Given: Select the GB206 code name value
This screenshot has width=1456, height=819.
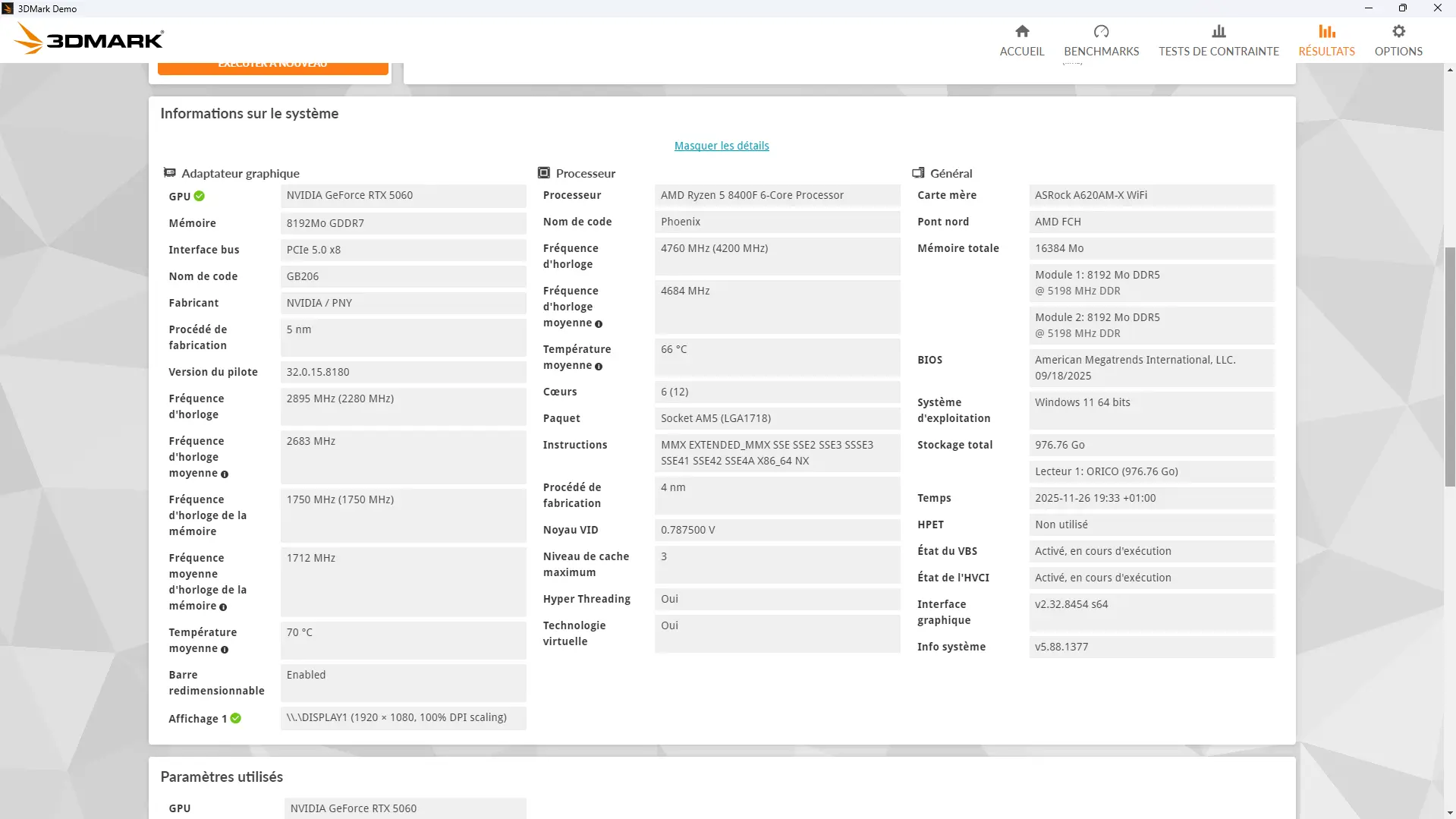Looking at the screenshot, I should point(403,276).
